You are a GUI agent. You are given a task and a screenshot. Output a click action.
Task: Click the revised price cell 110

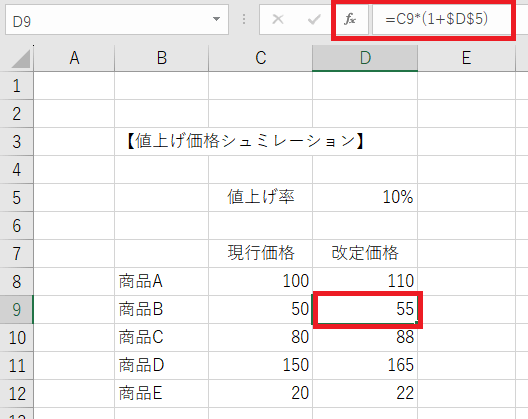pyautogui.click(x=365, y=281)
